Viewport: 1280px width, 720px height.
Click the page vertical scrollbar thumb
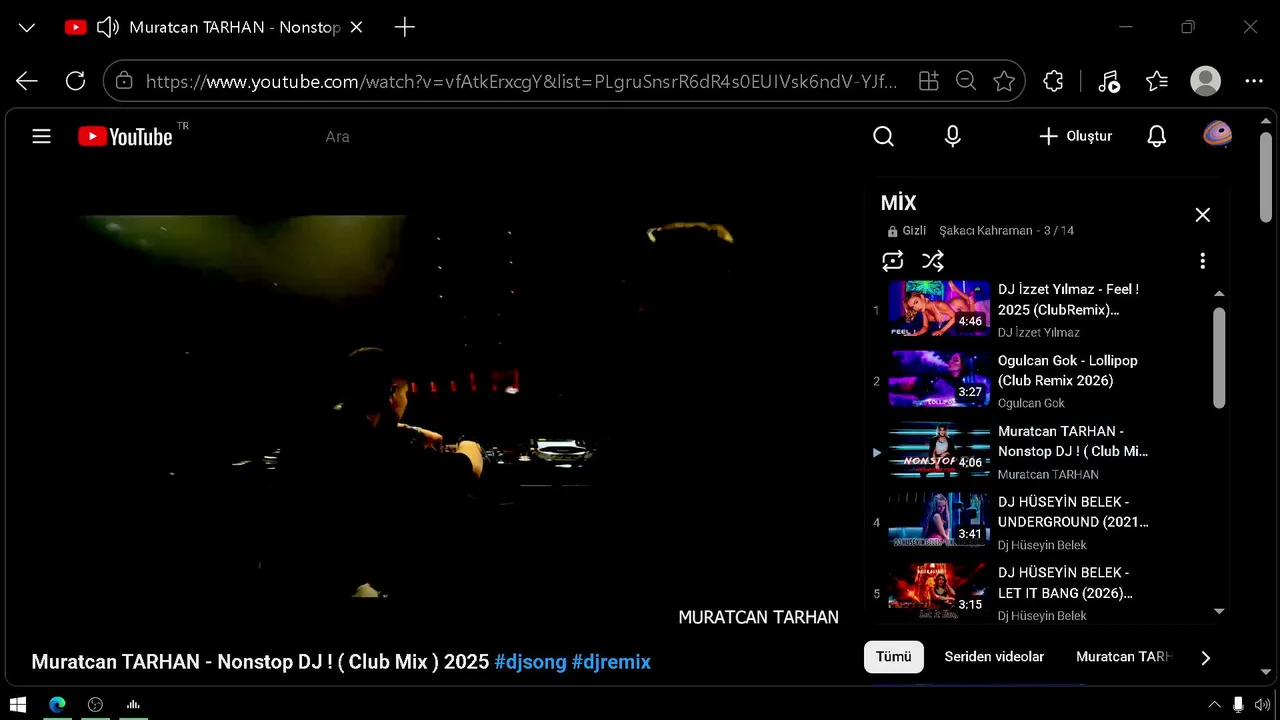[x=1265, y=176]
